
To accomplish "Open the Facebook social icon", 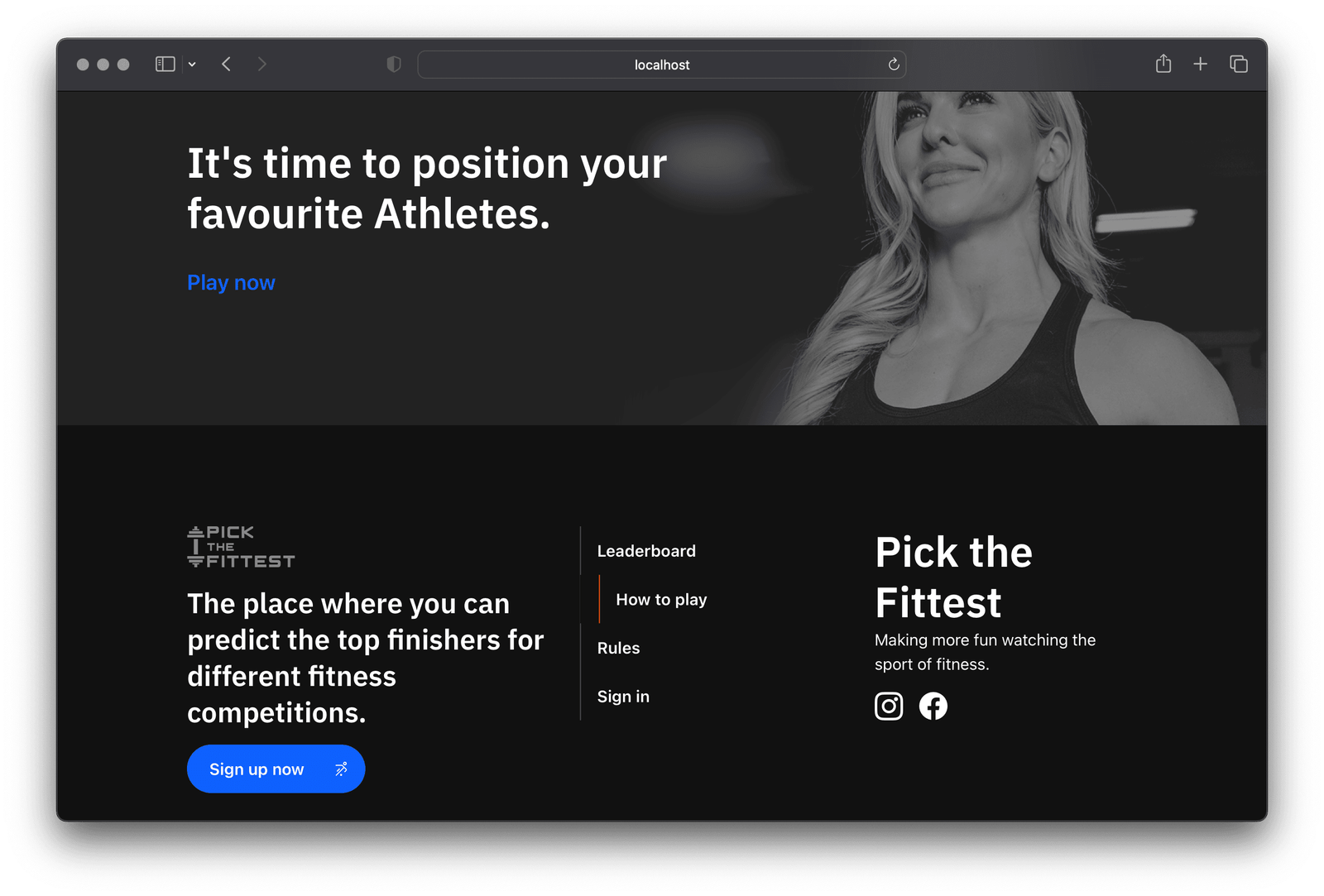I will coord(933,707).
